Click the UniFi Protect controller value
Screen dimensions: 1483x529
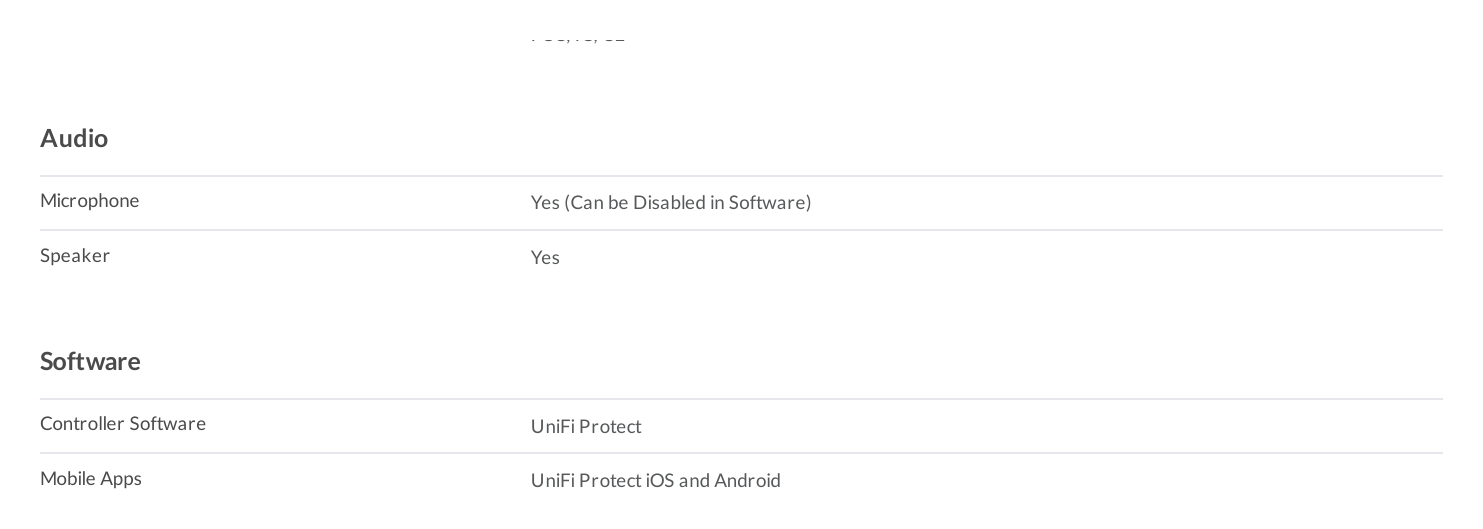tap(586, 427)
